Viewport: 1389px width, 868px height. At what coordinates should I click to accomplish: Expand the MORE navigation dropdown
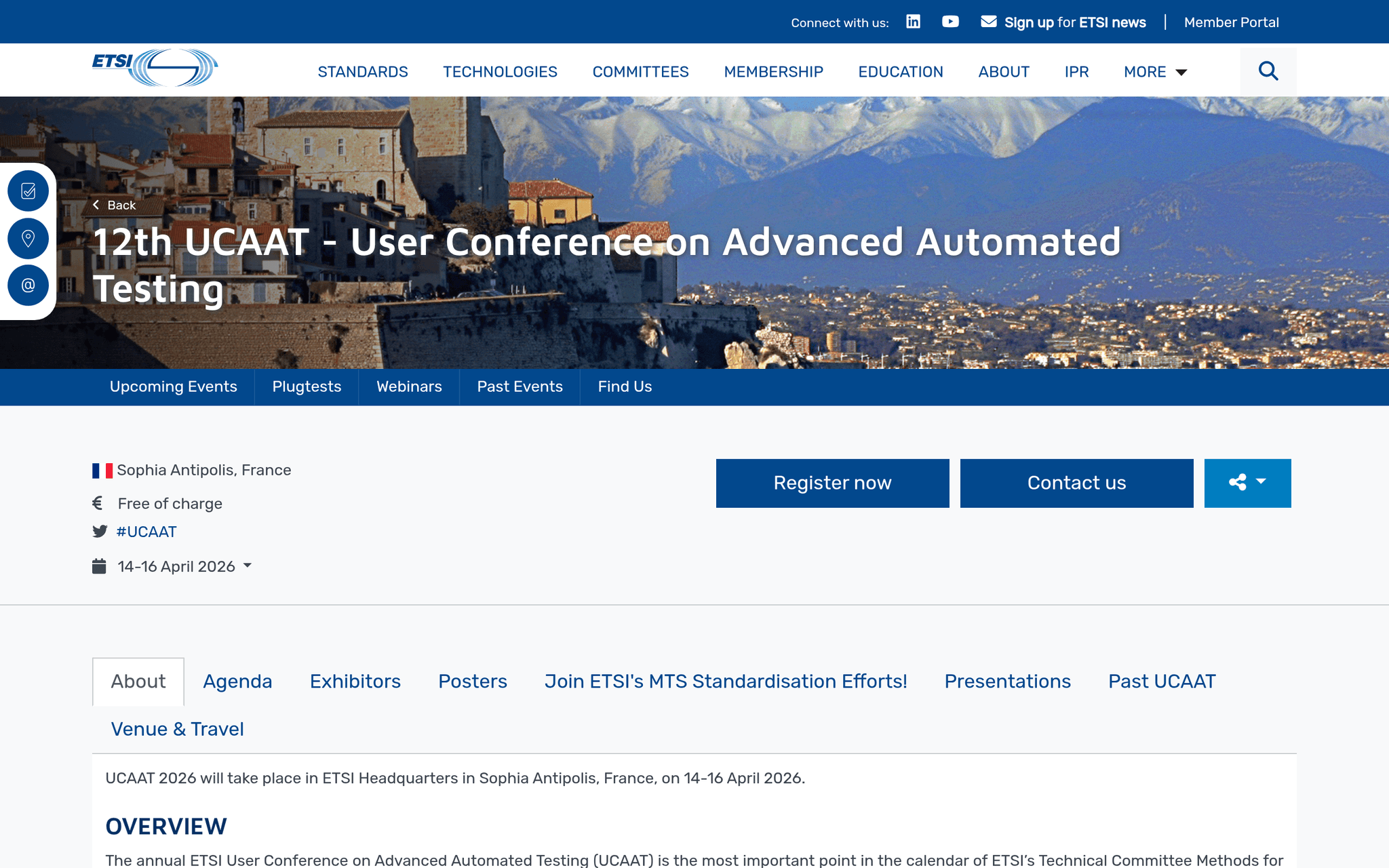tap(1156, 72)
